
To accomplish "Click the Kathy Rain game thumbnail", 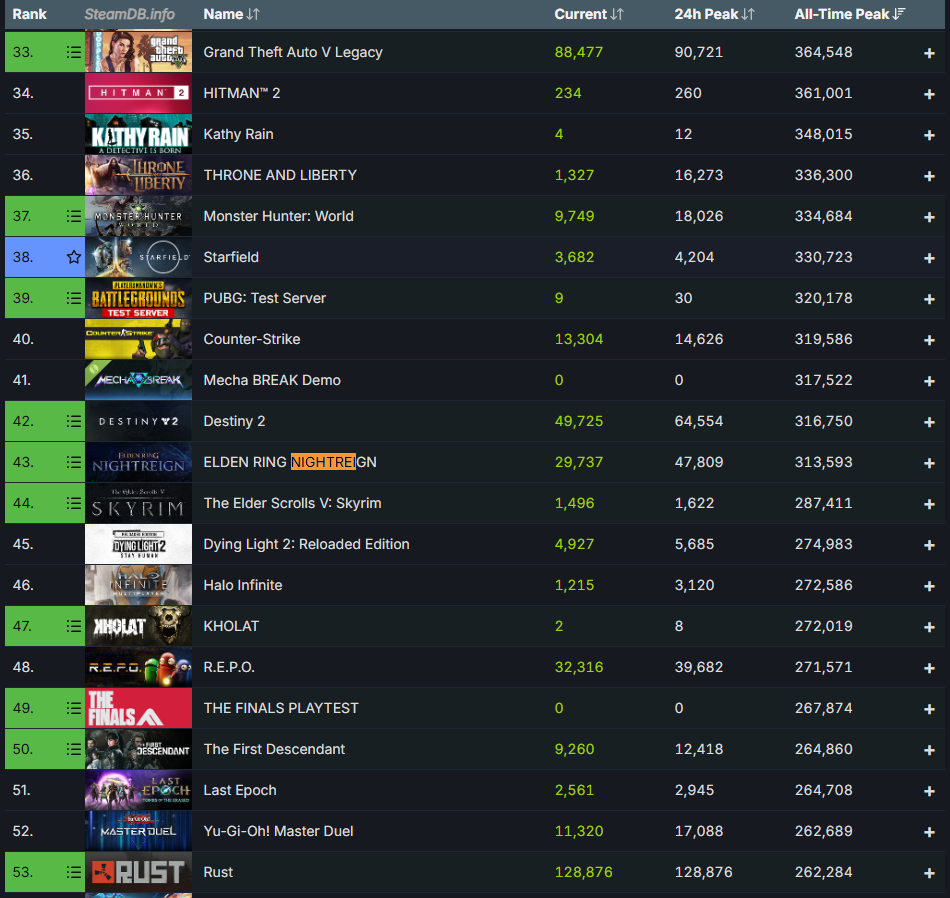I will coord(138,134).
